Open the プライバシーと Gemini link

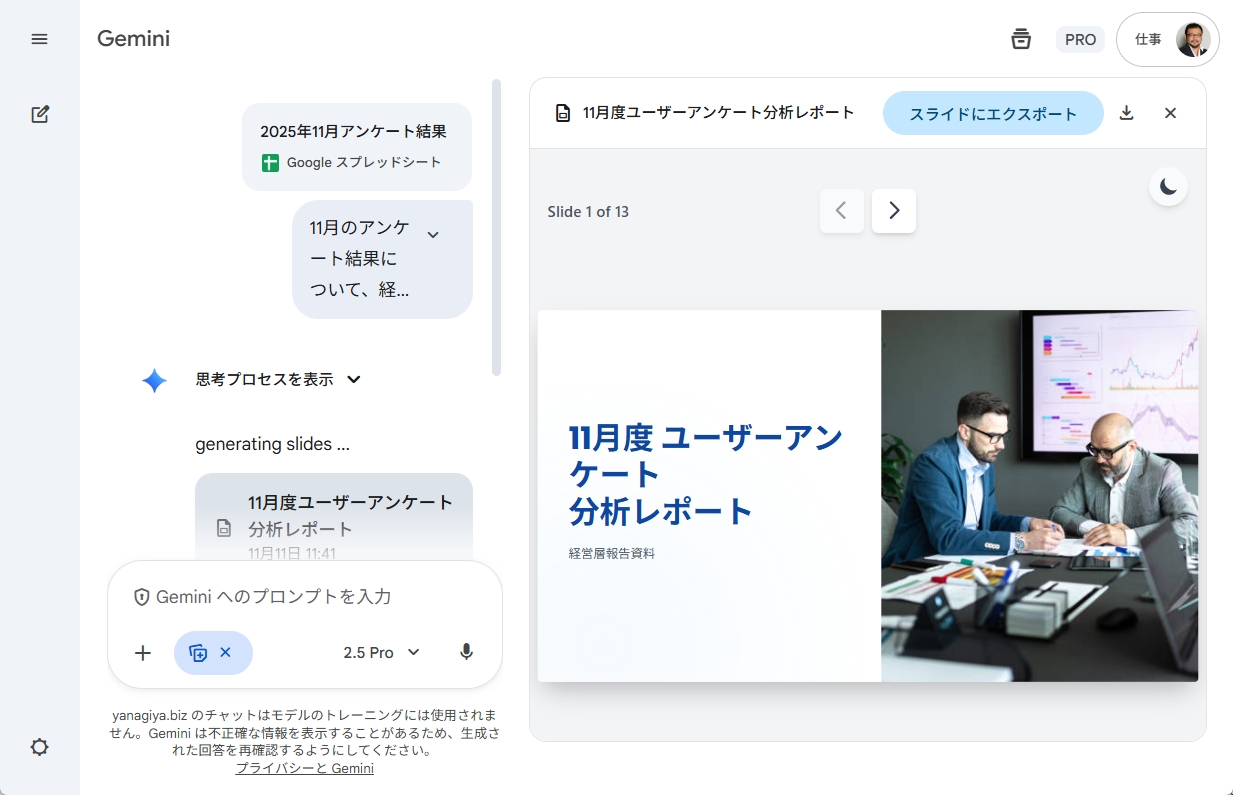coord(304,768)
